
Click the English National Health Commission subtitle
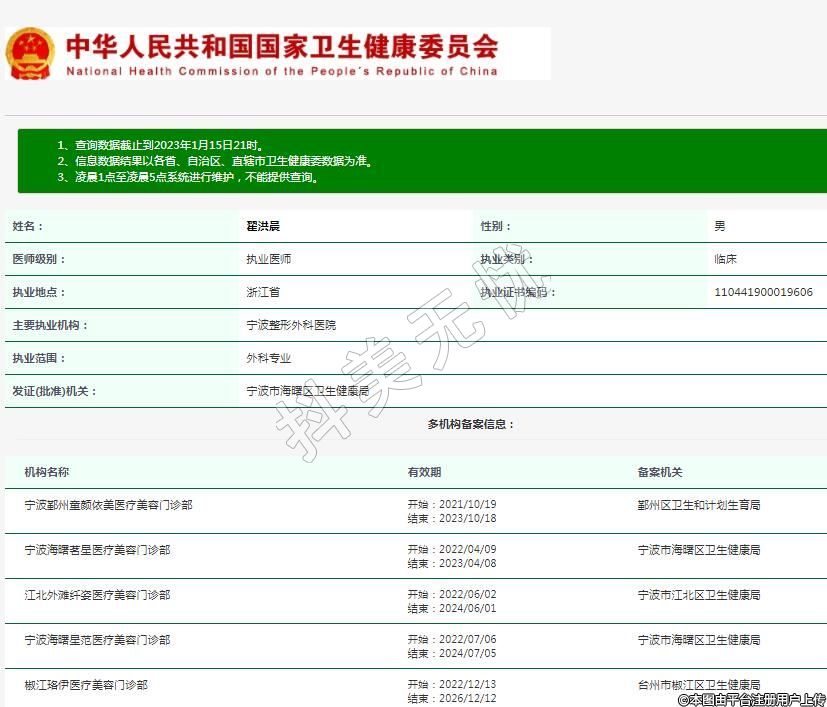click(281, 72)
